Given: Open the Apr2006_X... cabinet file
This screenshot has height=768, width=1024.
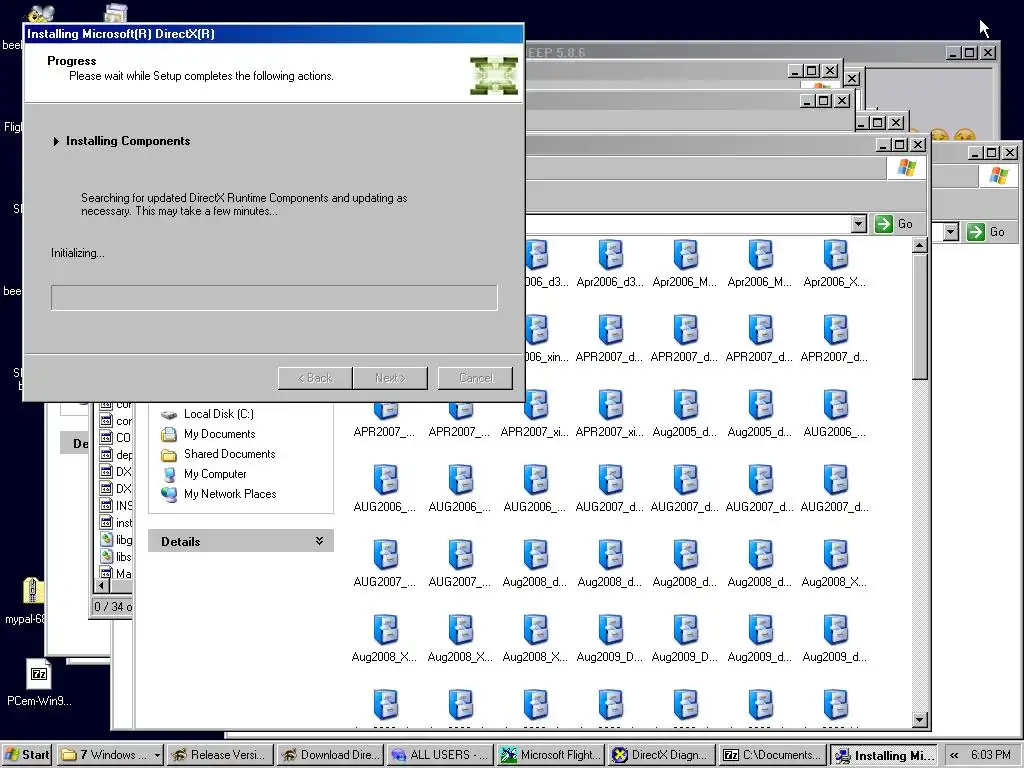Looking at the screenshot, I should coord(835,264).
